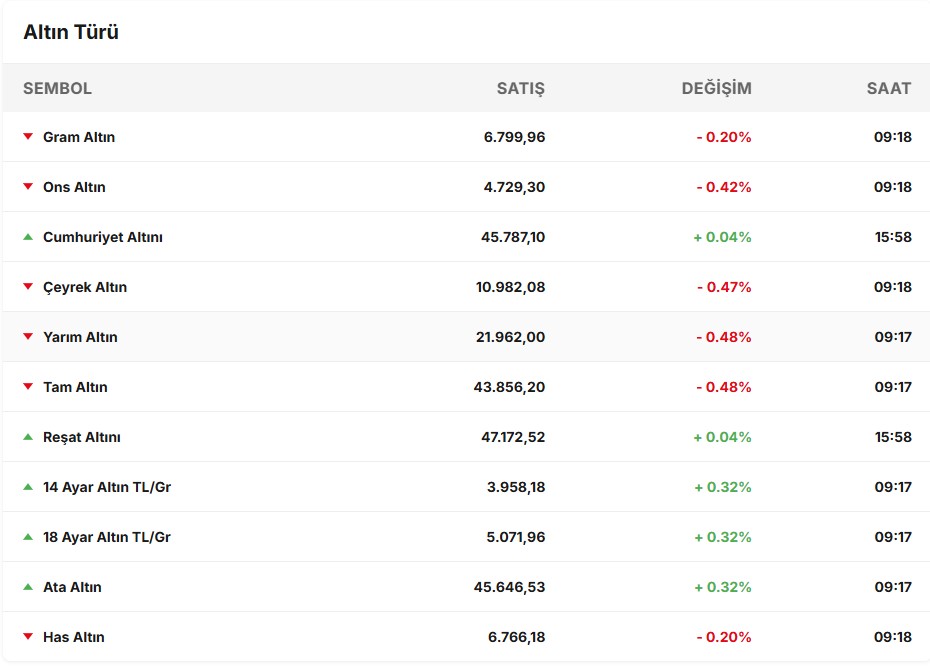The width and height of the screenshot is (930, 668).
Task: Click the SATIŞ column header
Action: 520,88
